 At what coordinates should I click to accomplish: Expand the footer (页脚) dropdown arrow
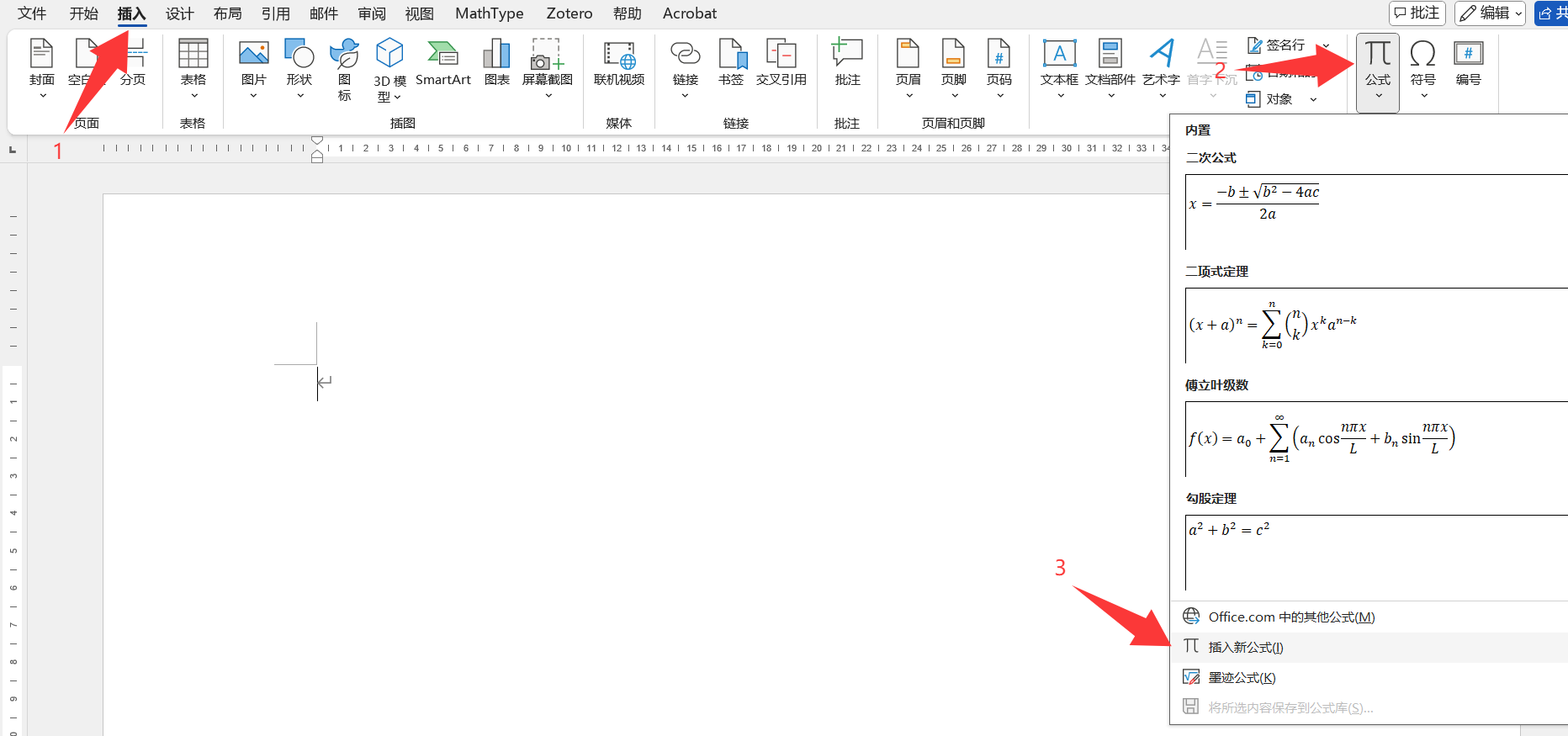pyautogui.click(x=953, y=96)
